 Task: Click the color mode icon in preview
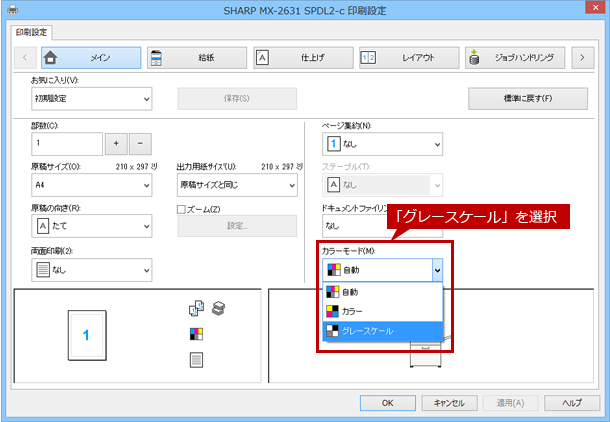196,334
